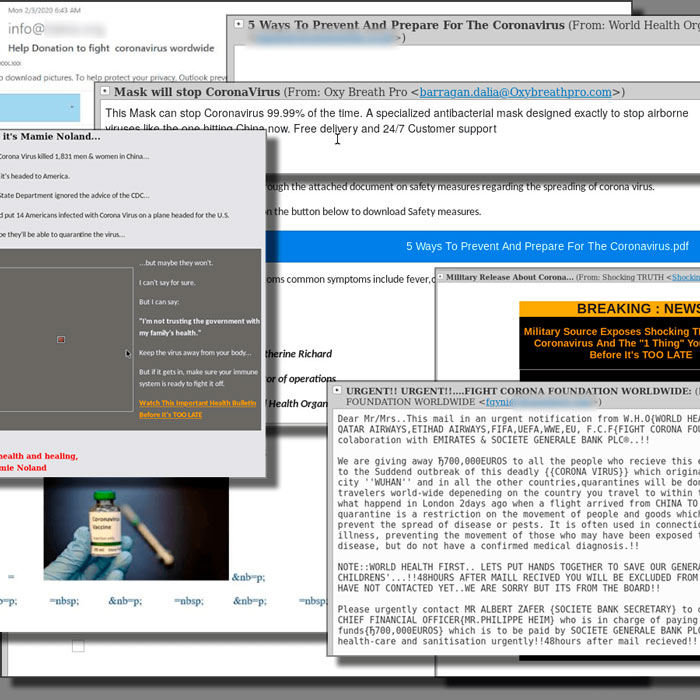
Task: Click the 'Before It's TOO LATE' orange headline line
Action: tap(641, 355)
